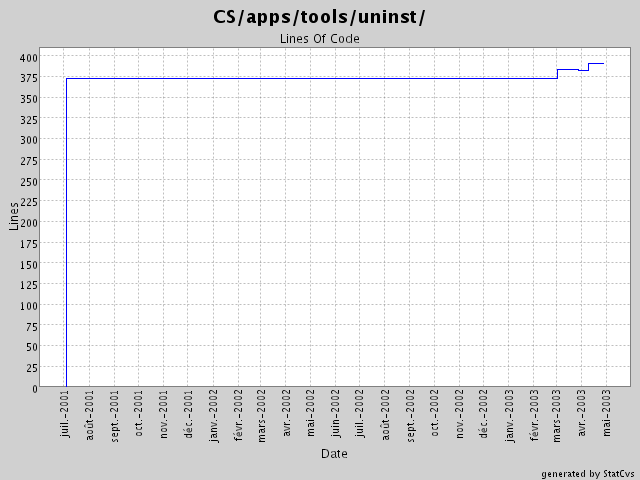Select the 0 value on the y-axis
Image resolution: width=640 pixels, height=480 pixels.
tap(35, 389)
